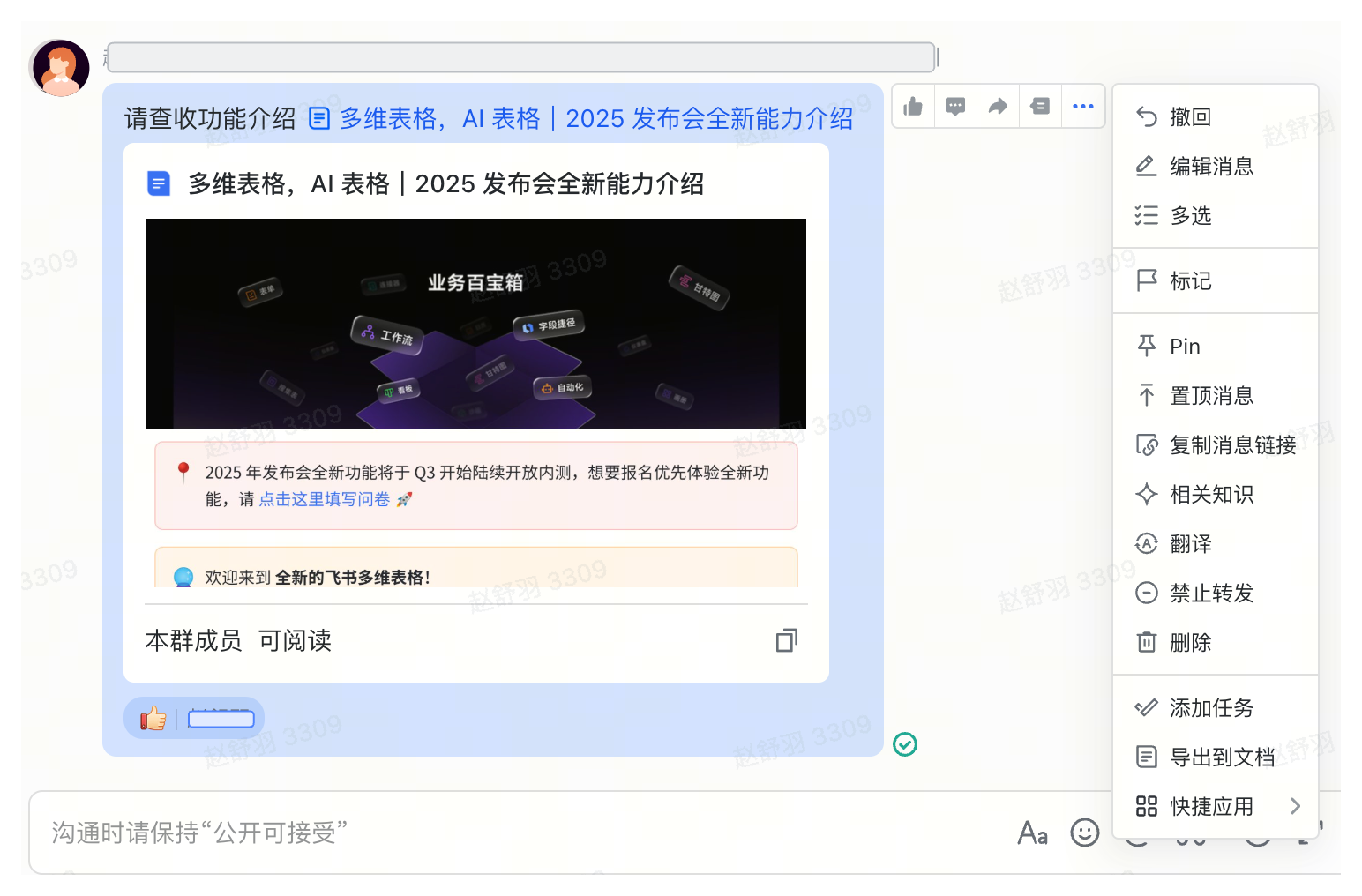
Task: Click the reply comment bubble icon
Action: point(955,107)
